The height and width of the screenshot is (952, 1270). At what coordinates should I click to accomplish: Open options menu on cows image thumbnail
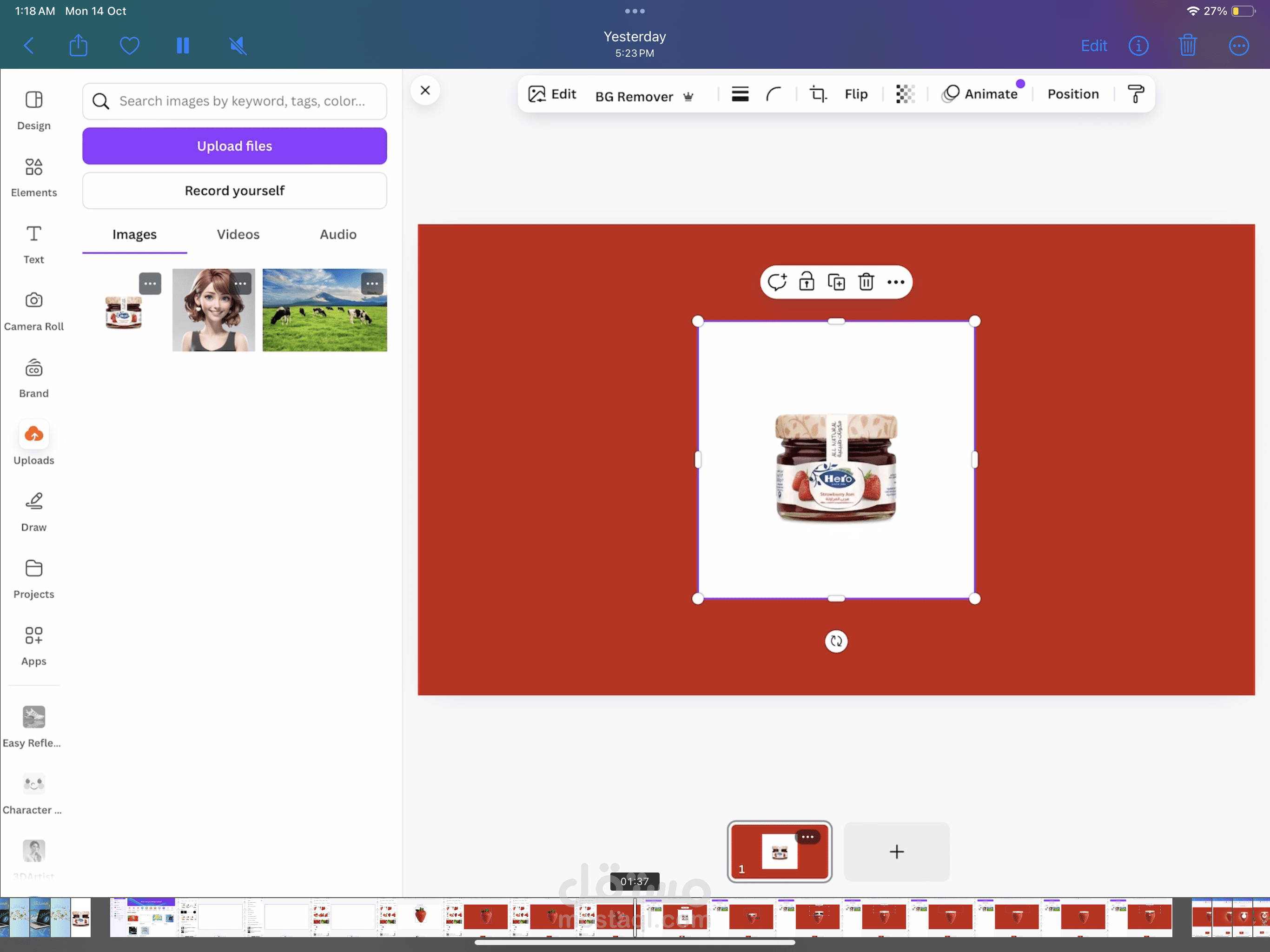coord(372,284)
